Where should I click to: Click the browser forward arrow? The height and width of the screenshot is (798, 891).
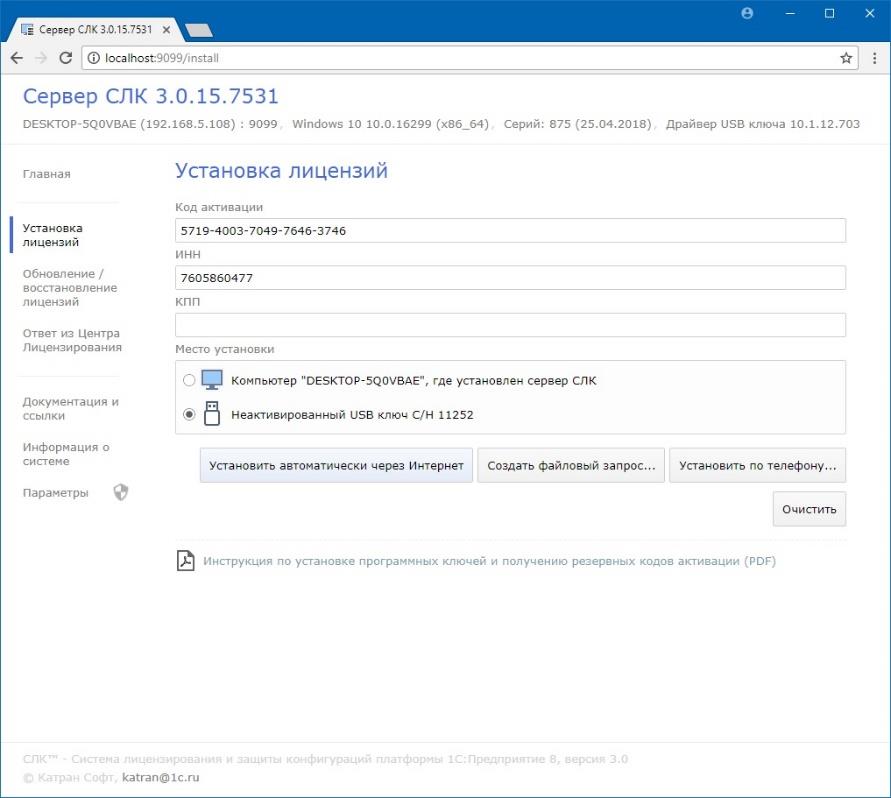pyautogui.click(x=41, y=58)
